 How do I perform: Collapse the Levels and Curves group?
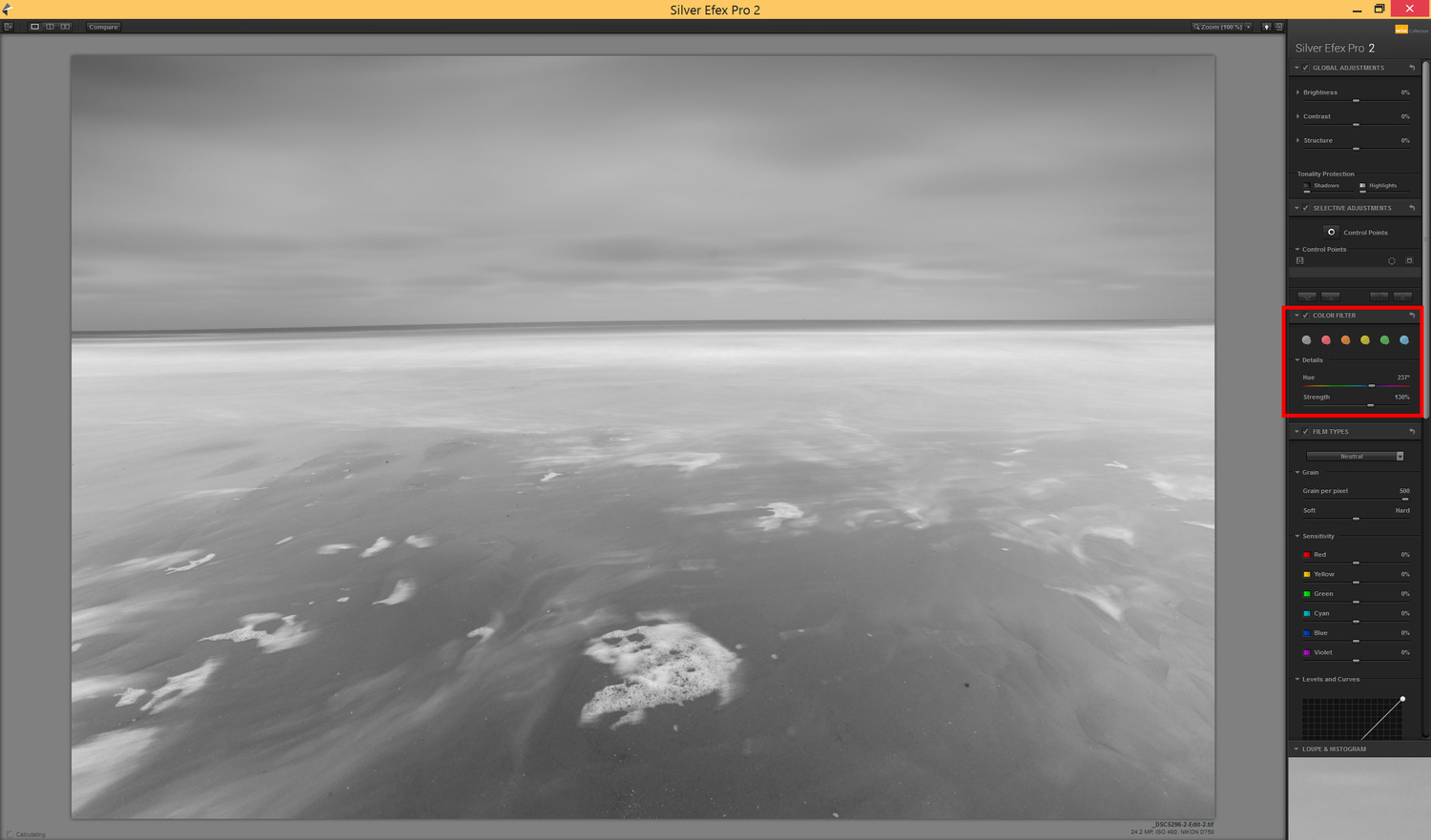1297,680
